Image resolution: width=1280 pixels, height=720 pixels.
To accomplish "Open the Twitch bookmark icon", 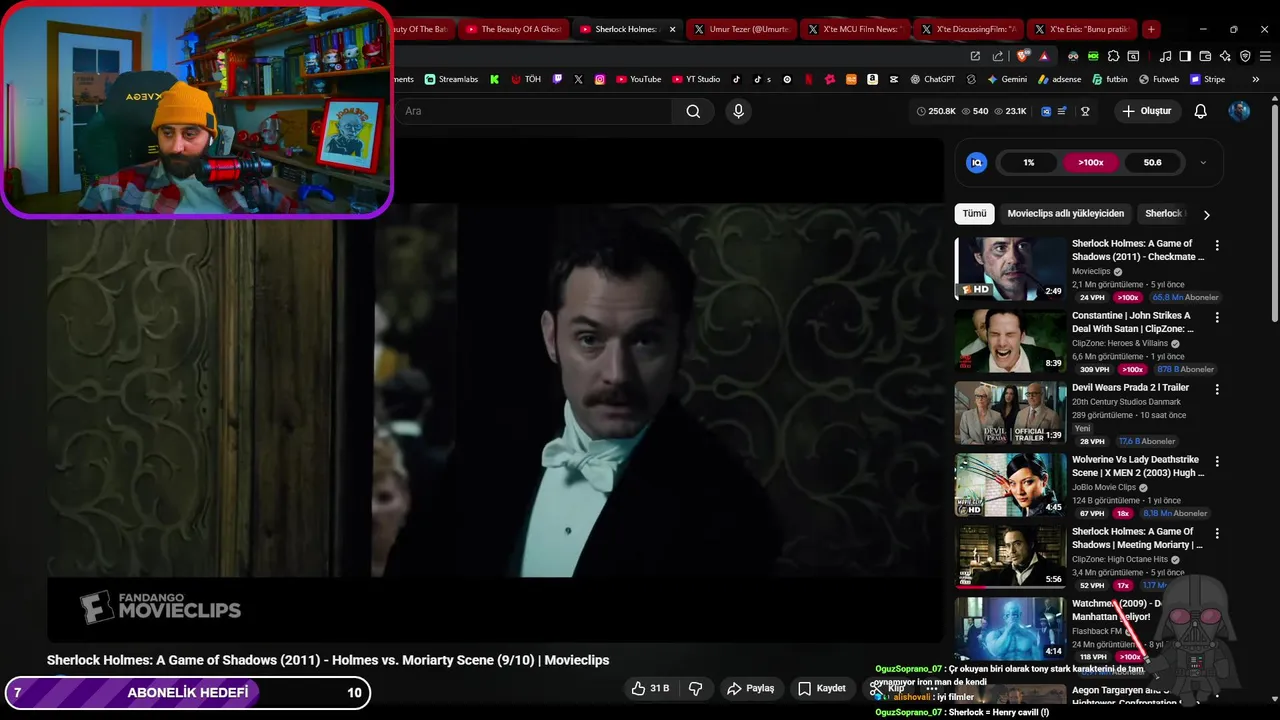I will [x=557, y=79].
